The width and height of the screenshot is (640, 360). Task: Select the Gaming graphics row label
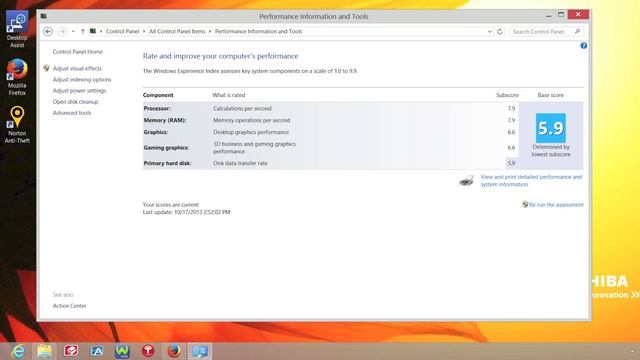click(166, 148)
